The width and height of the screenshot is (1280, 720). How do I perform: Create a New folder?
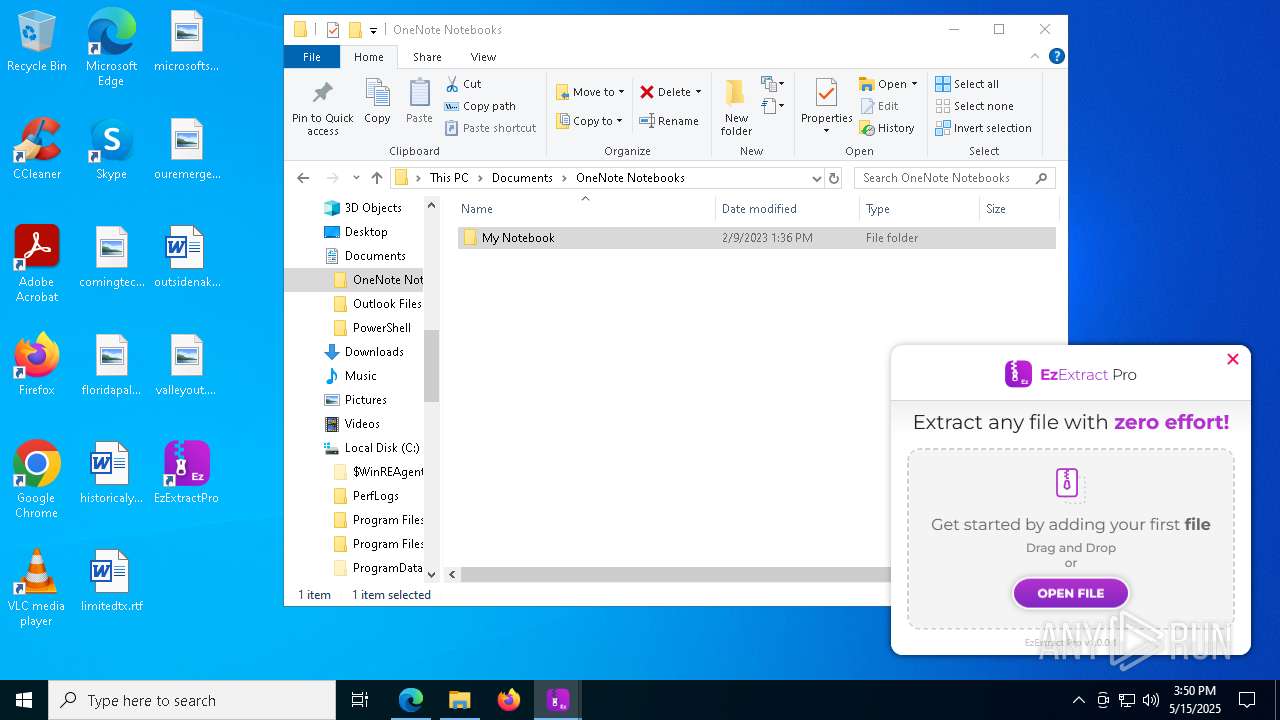[x=736, y=107]
